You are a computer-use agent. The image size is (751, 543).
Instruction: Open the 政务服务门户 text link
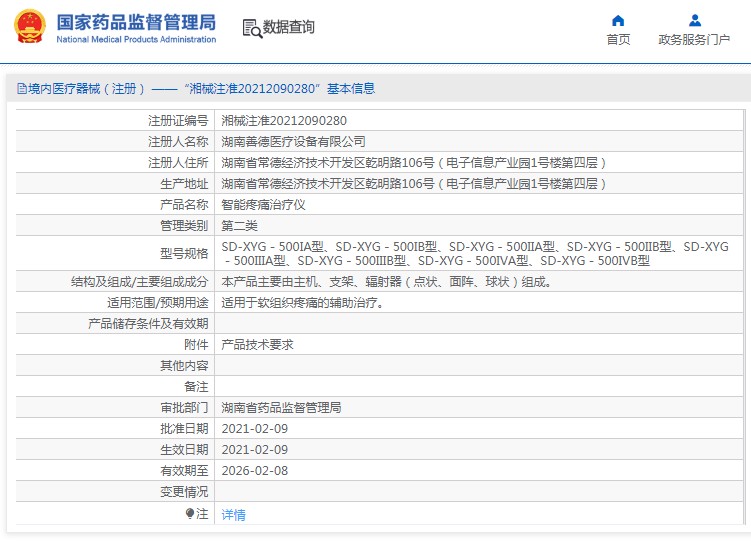click(x=694, y=40)
